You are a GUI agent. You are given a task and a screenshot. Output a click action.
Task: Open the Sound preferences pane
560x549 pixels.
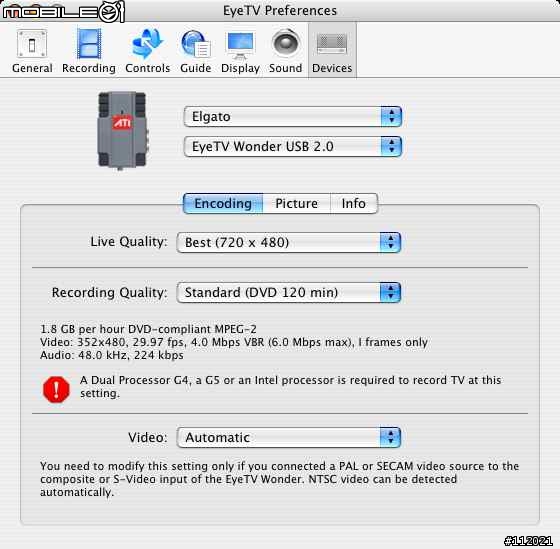tap(285, 51)
